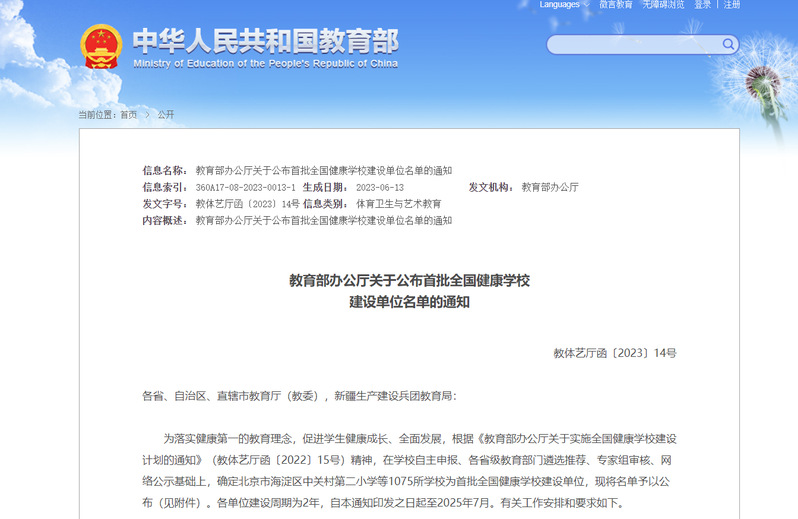This screenshot has height=519, width=798.
Task: Click paragraph line mentioning 〔2022〕15号
Action: coord(407,460)
